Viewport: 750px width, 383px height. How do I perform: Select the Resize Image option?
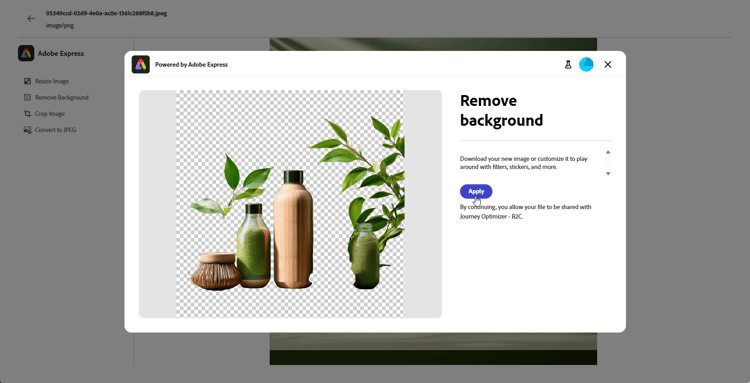click(x=46, y=81)
